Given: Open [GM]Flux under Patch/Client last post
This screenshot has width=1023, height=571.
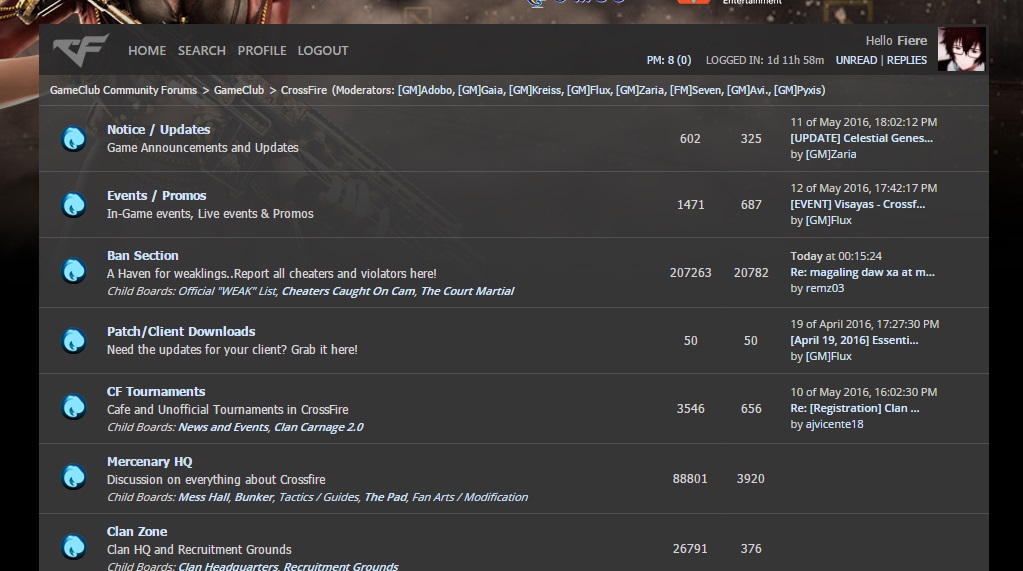Looking at the screenshot, I should pos(829,356).
